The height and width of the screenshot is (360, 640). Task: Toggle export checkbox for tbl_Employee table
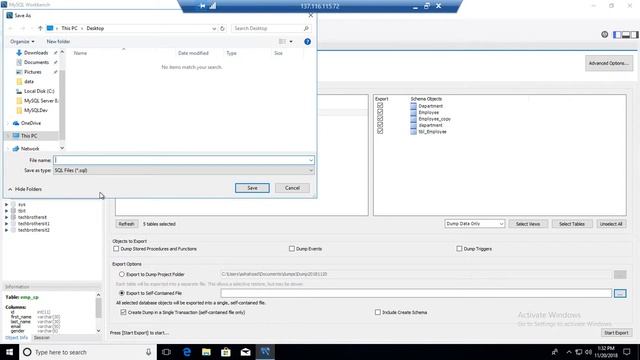point(380,131)
